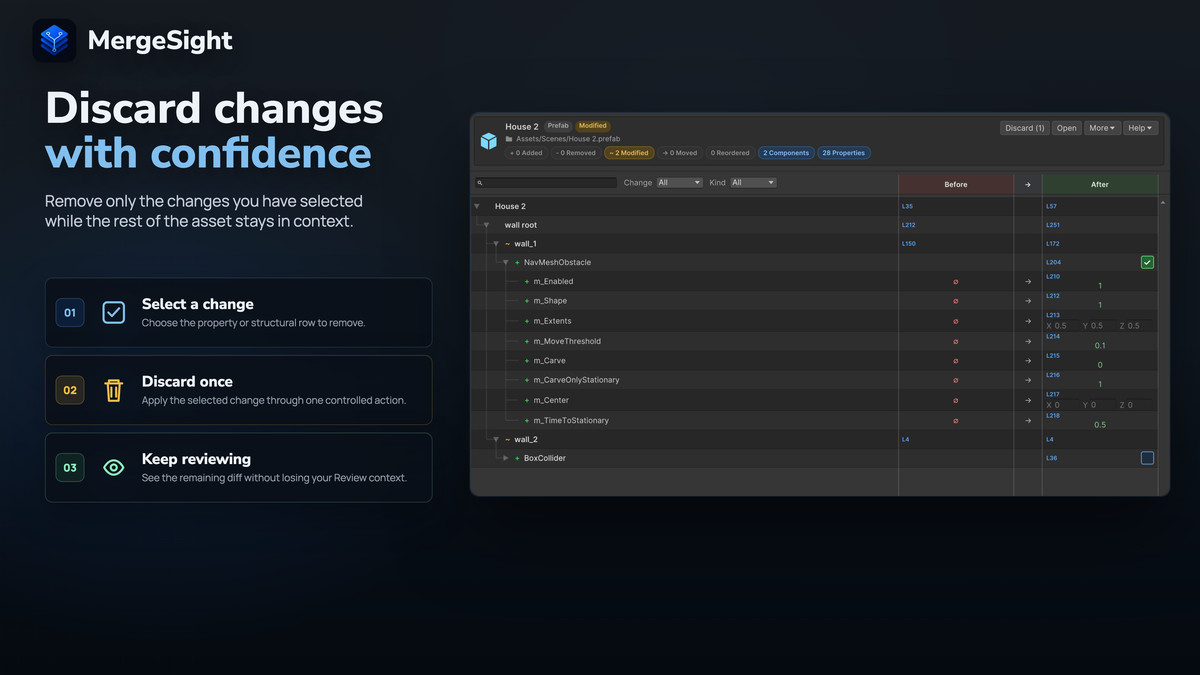
Task: Click the arrow in the m_Carve row
Action: click(x=1028, y=361)
